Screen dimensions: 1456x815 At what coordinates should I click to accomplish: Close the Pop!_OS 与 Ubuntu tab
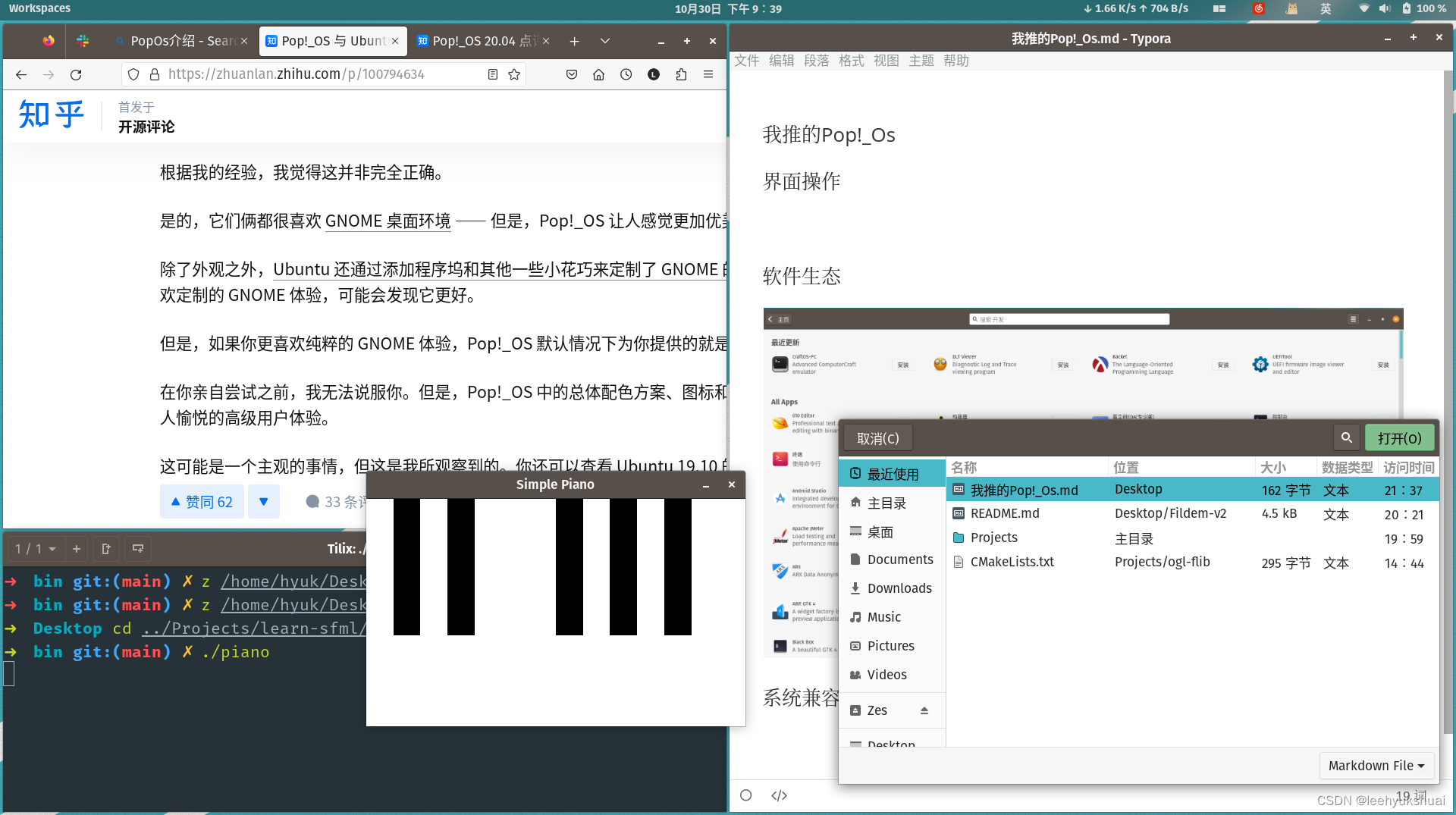pyautogui.click(x=395, y=41)
